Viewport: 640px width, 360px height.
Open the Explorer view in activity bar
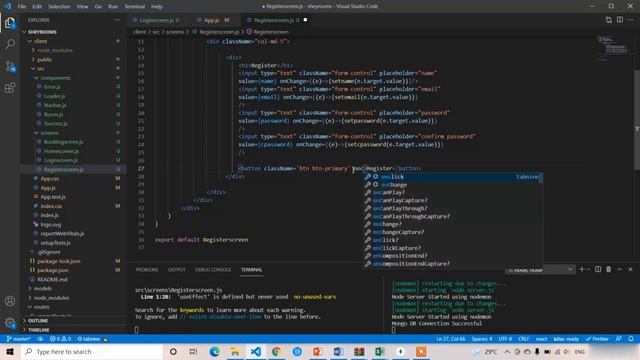click(10, 23)
